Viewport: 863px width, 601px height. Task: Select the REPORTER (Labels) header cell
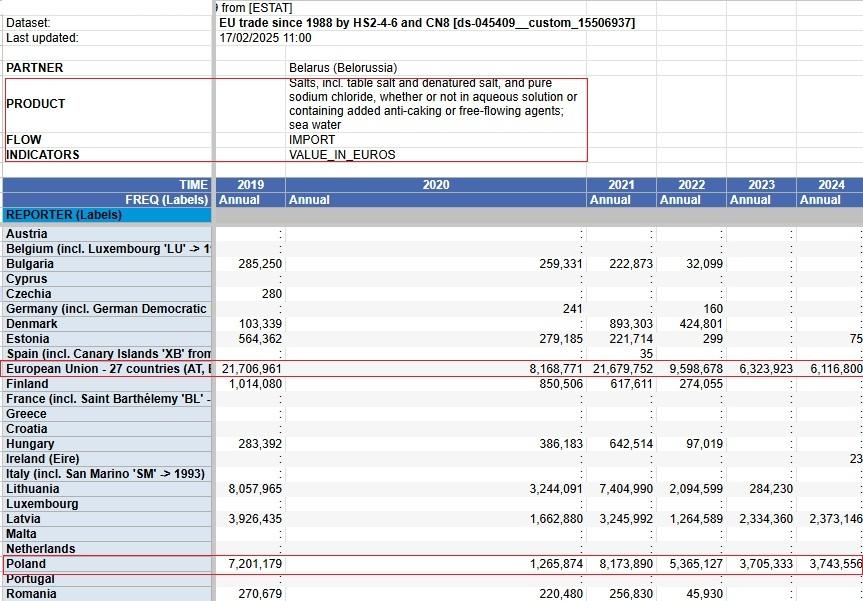pyautogui.click(x=107, y=215)
